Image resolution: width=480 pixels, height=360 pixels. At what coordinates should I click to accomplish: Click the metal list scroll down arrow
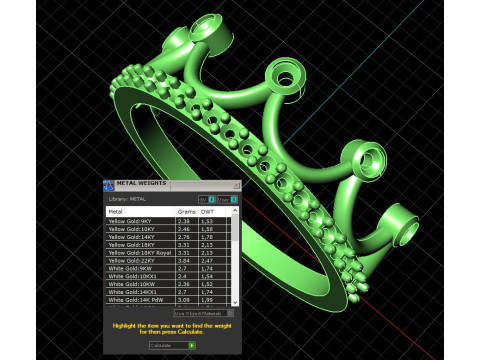point(235,302)
